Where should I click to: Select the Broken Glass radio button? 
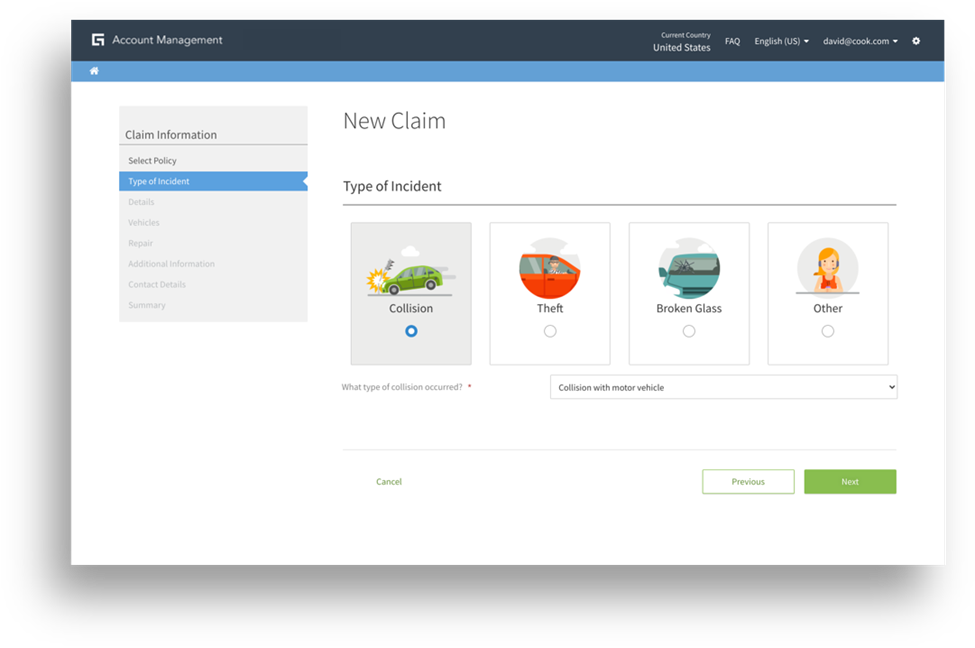(689, 331)
